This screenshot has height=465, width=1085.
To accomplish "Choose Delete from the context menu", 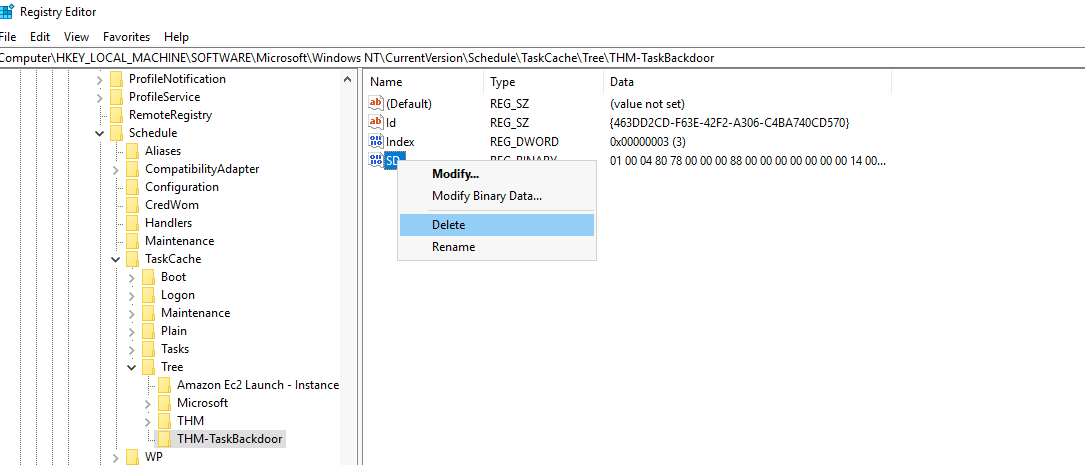I will pos(448,225).
